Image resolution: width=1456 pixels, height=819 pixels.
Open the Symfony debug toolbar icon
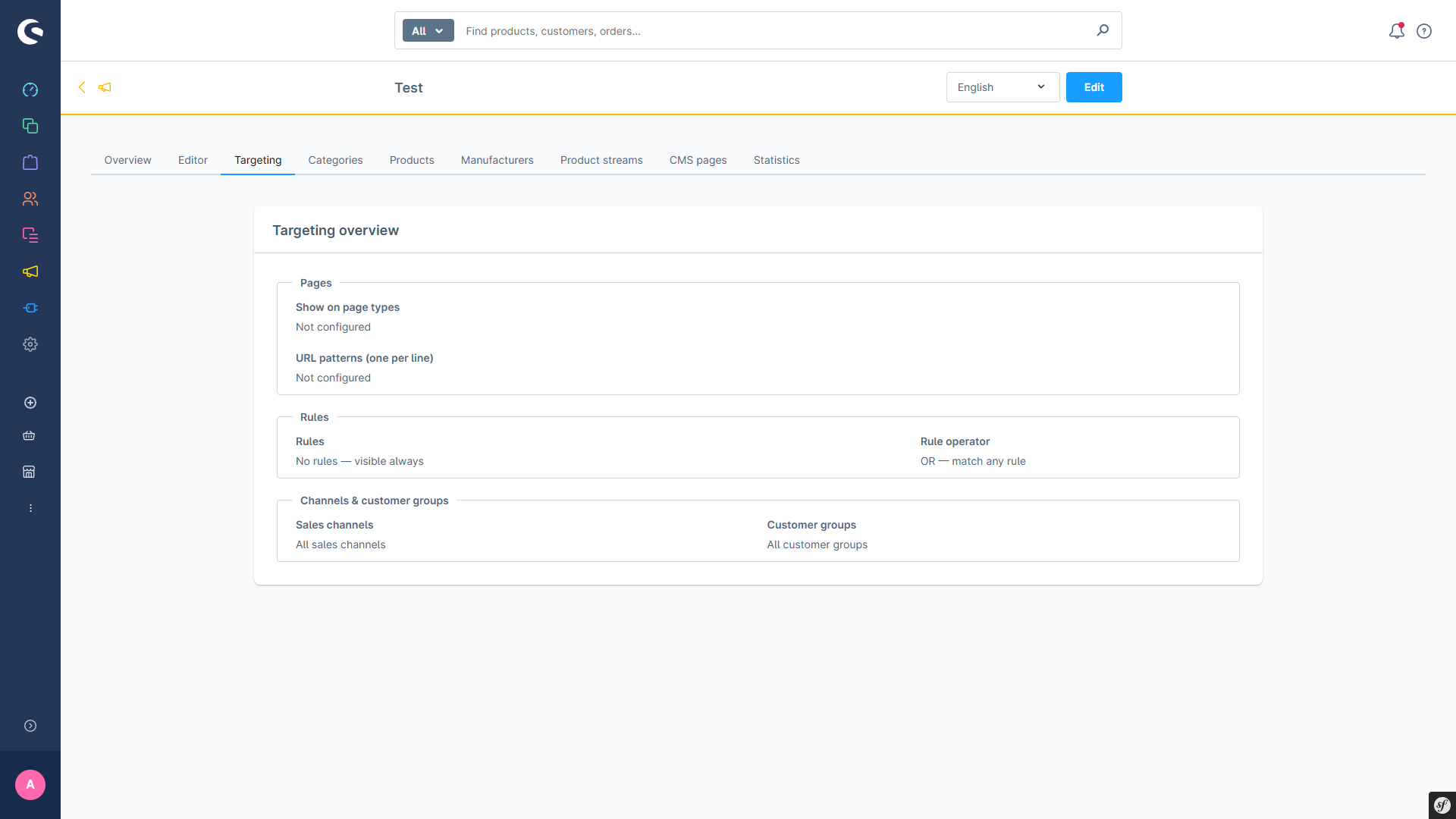coord(1442,805)
